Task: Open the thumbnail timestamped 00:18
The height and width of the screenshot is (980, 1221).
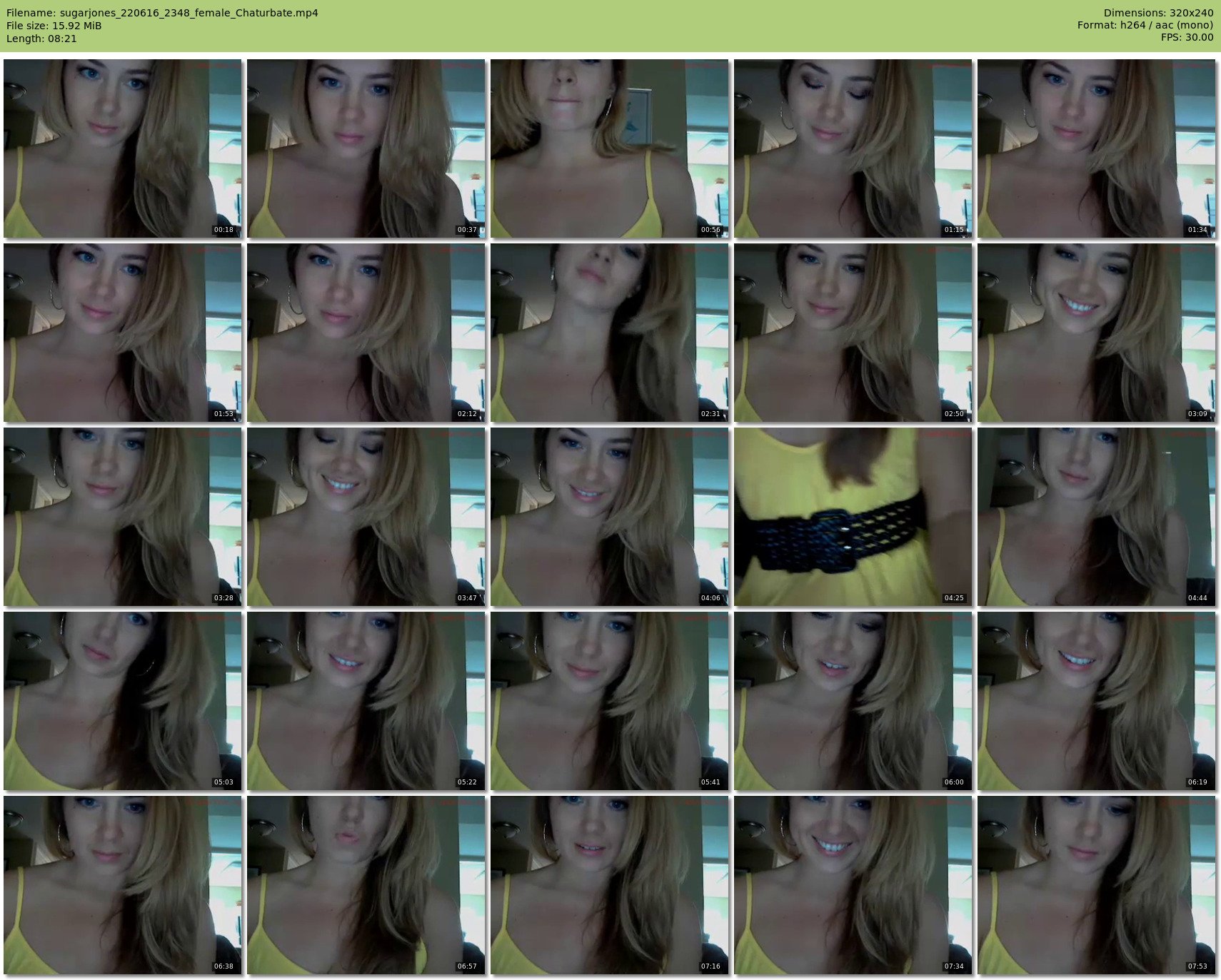Action: (x=123, y=148)
